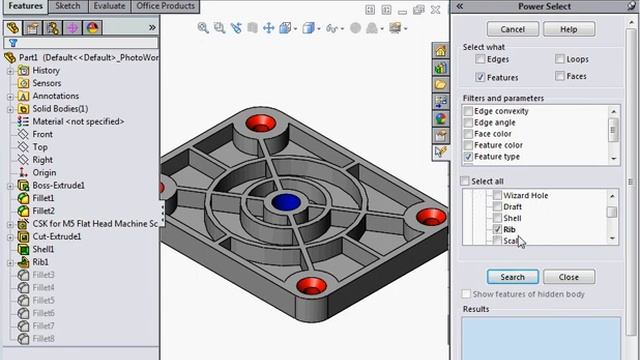Open SolidWorks Resources home task pane tab
The height and width of the screenshot is (360, 640).
tap(440, 51)
